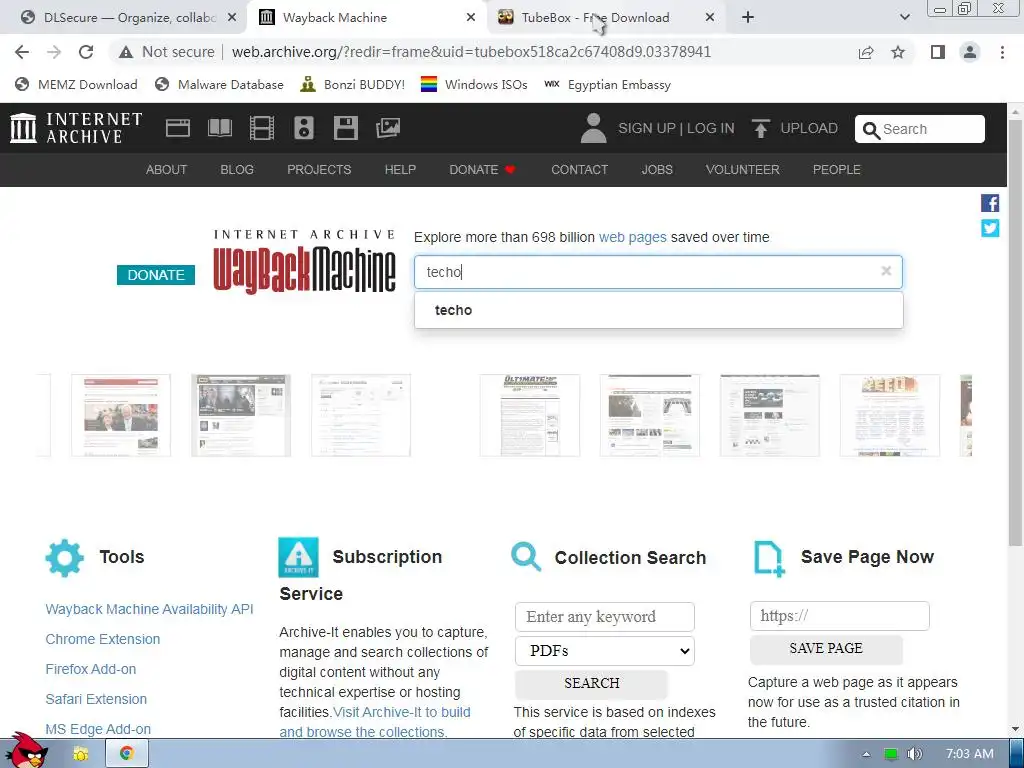This screenshot has width=1024, height=768.
Task: Click the Internet Archive Search box
Action: (x=920, y=129)
